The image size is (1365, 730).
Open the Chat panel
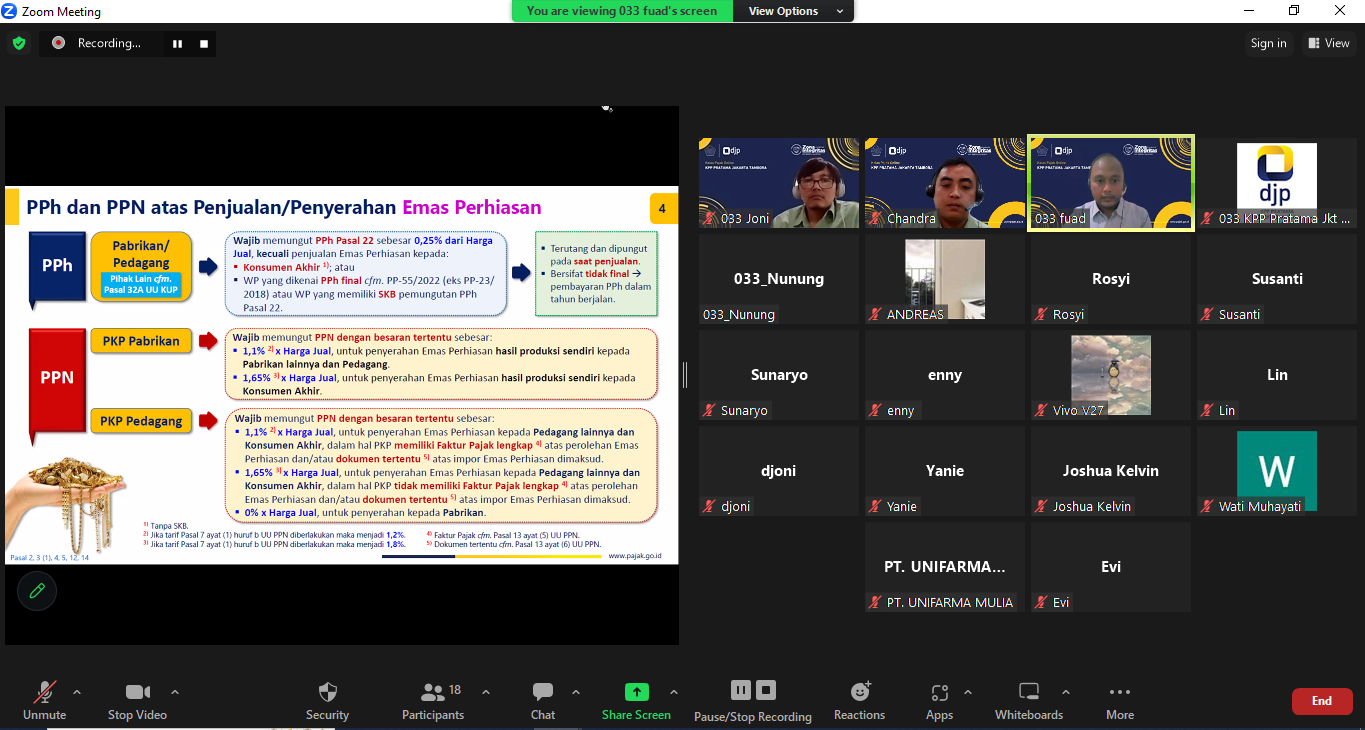click(x=543, y=692)
